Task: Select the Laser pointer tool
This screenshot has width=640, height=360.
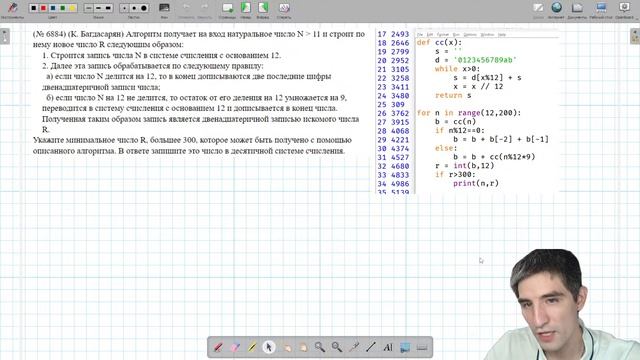Action: [354, 347]
